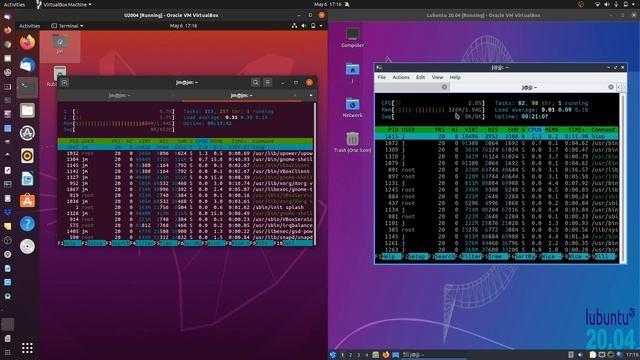
Task: Open Help from the Ubuntu guest dock
Action: [27, 224]
